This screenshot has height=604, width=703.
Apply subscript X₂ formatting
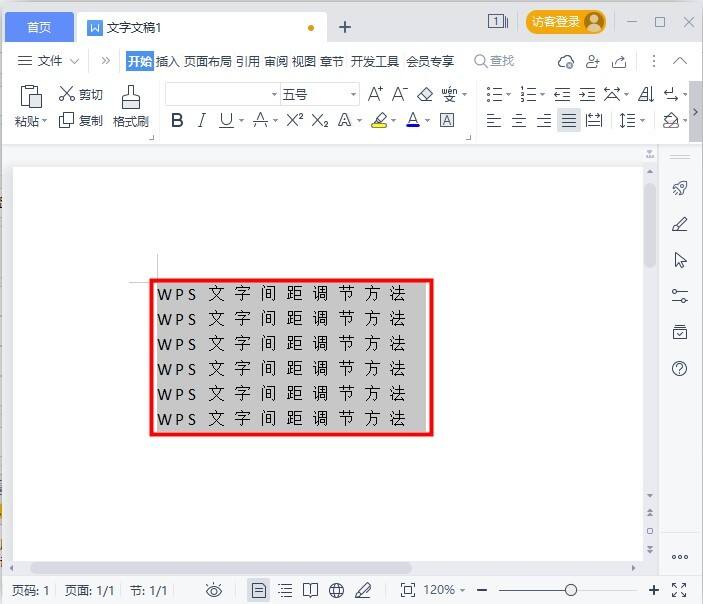coord(320,120)
